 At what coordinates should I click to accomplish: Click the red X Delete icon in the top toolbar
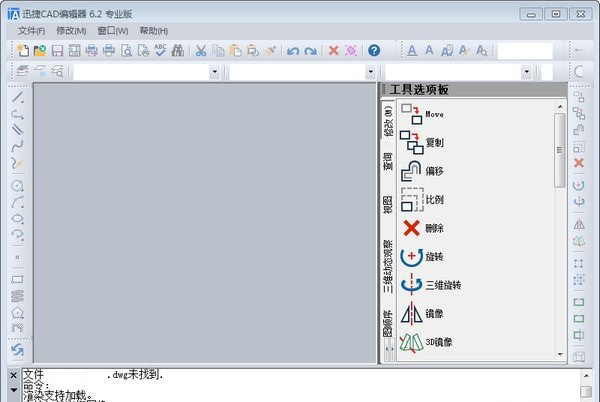pyautogui.click(x=334, y=50)
